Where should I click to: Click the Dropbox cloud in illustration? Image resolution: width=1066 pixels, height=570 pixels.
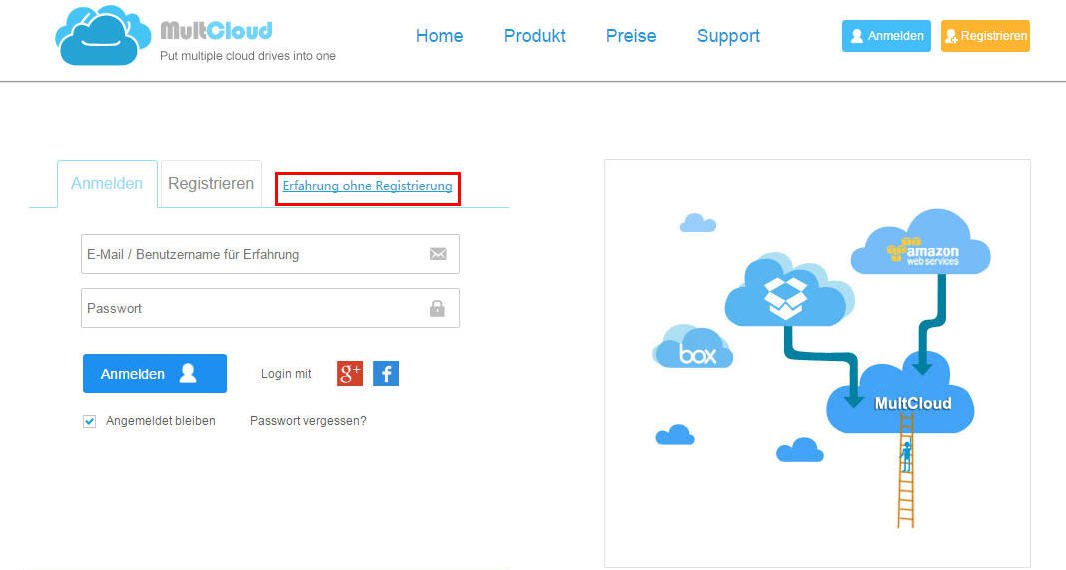(x=787, y=290)
